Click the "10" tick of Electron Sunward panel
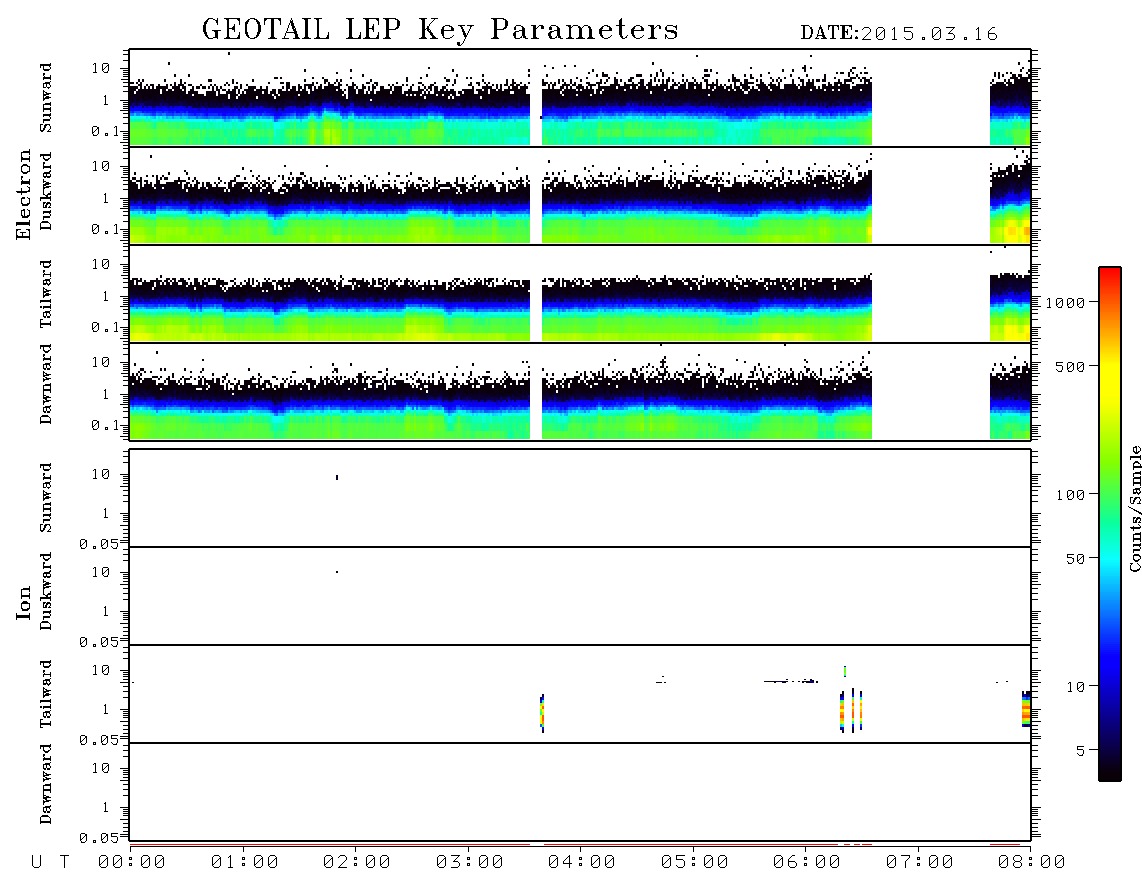Image resolution: width=1142 pixels, height=880 pixels. click(101, 68)
